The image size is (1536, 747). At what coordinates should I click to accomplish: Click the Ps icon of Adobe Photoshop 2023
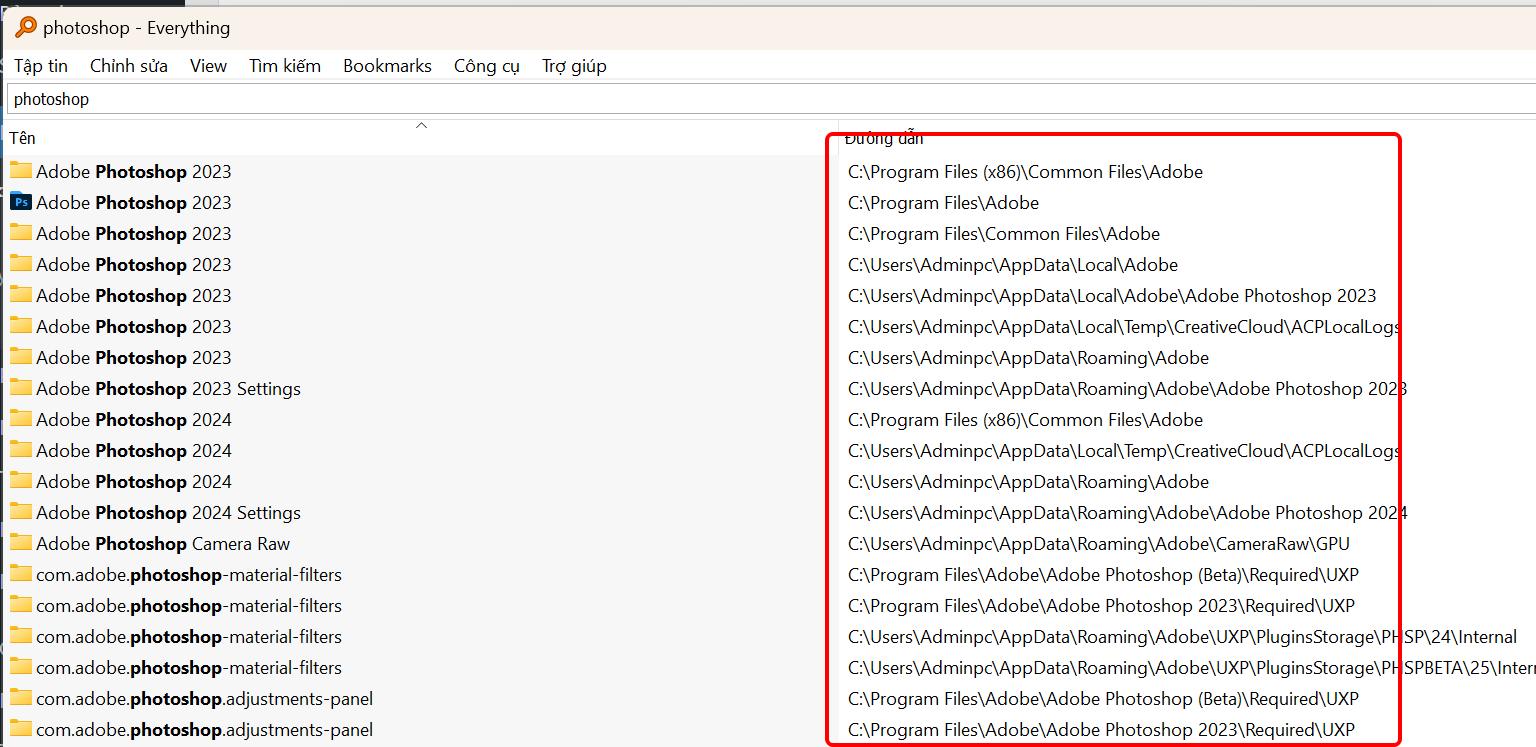tap(21, 202)
